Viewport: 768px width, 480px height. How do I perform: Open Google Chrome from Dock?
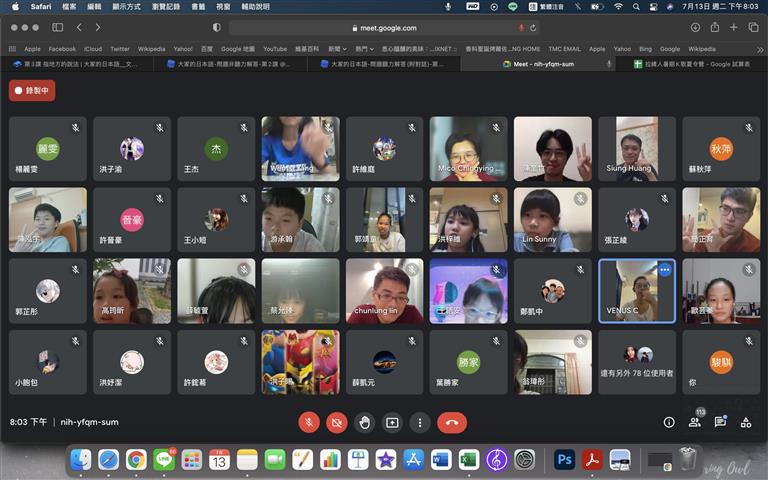coord(136,460)
